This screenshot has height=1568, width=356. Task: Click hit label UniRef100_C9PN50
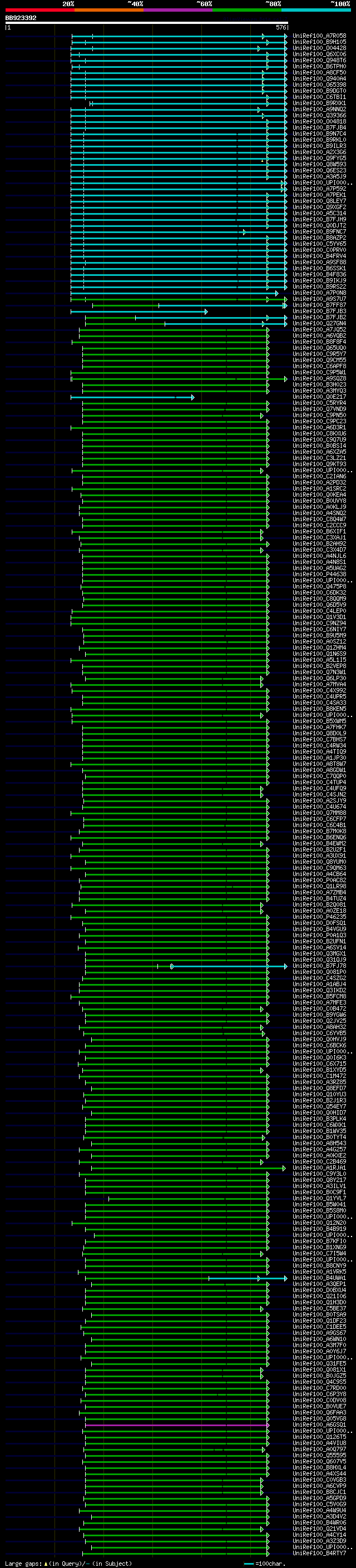click(319, 415)
